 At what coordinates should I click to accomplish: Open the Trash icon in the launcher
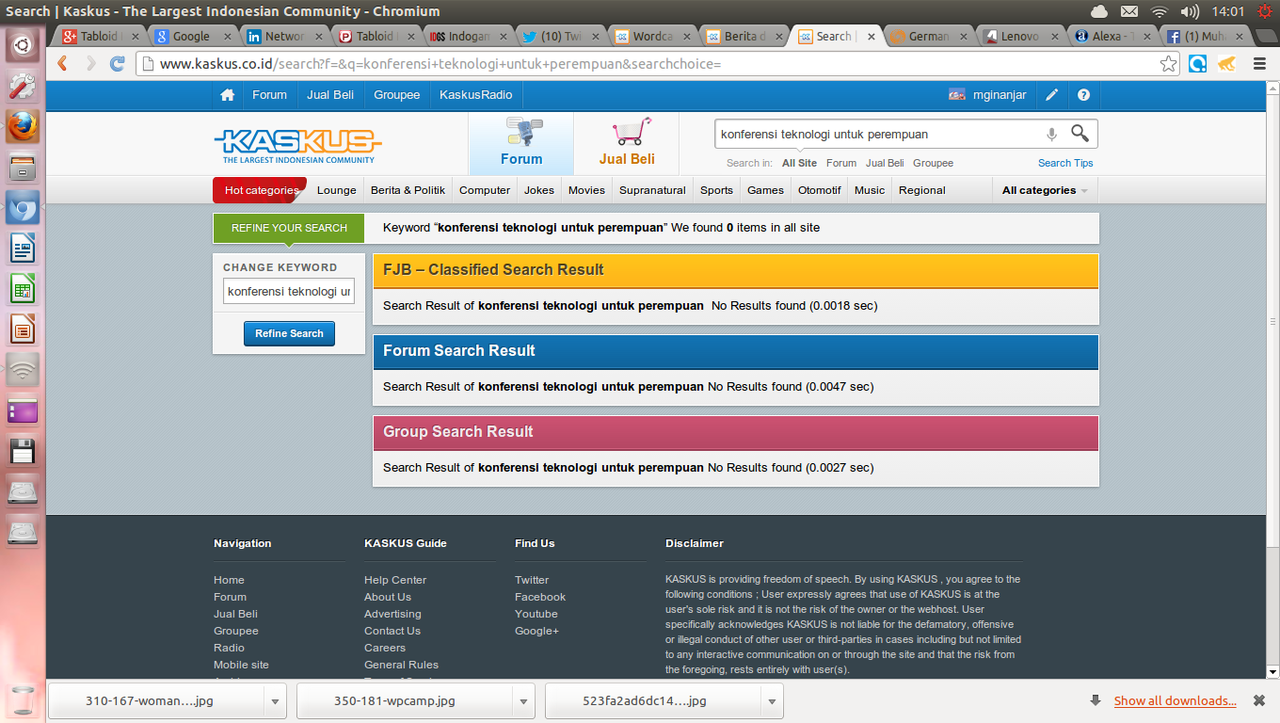click(x=23, y=698)
